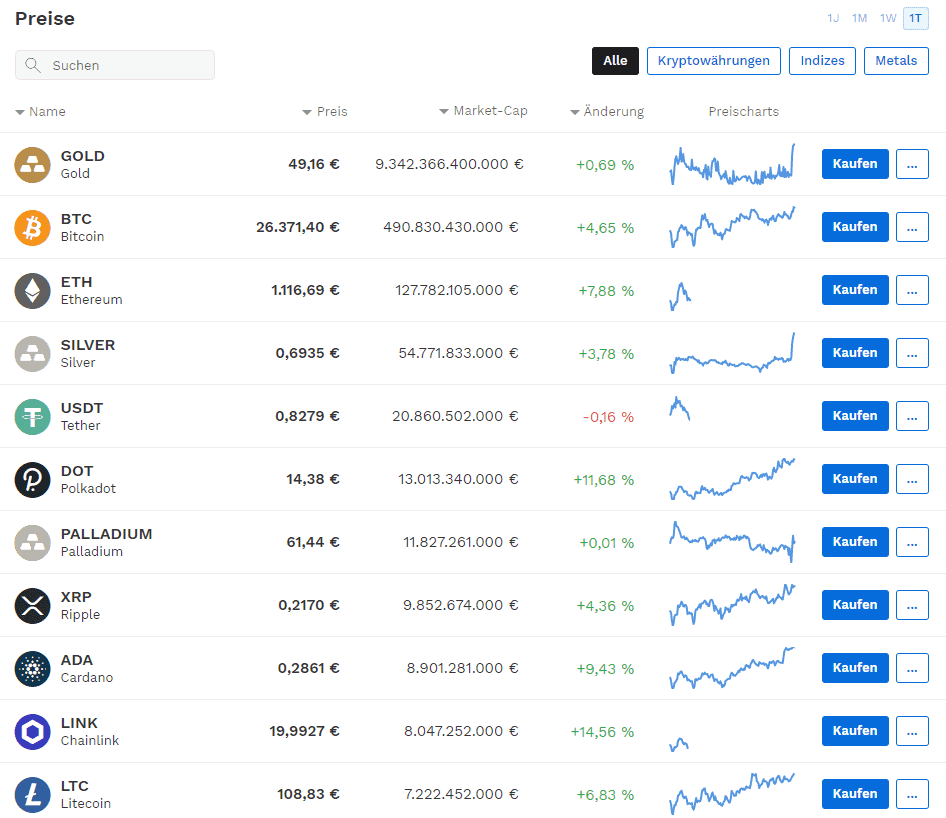
Task: Filter by Kryptowährungen
Action: [714, 61]
